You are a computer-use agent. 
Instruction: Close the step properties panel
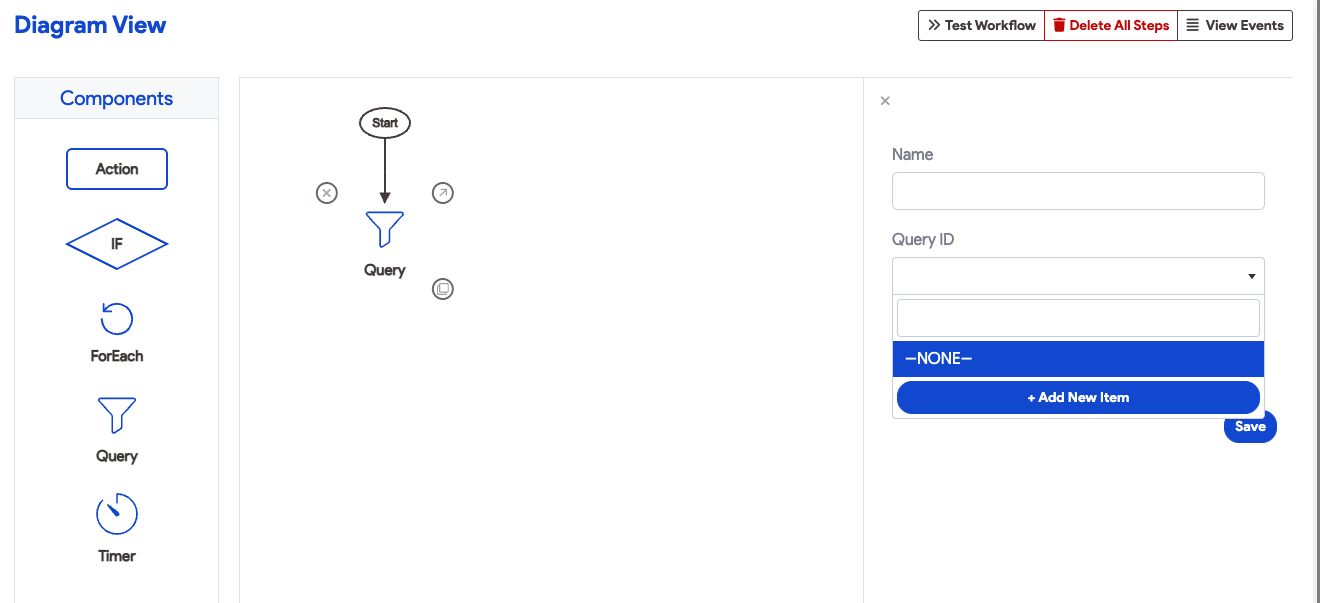[885, 100]
